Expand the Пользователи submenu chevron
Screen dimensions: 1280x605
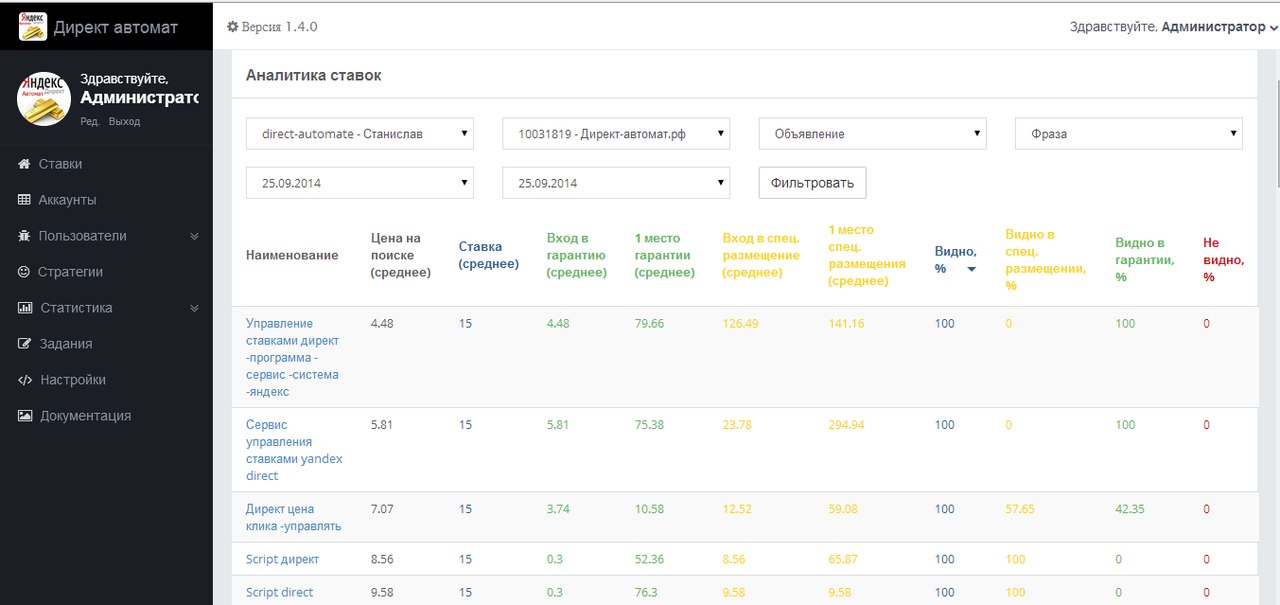click(x=195, y=237)
